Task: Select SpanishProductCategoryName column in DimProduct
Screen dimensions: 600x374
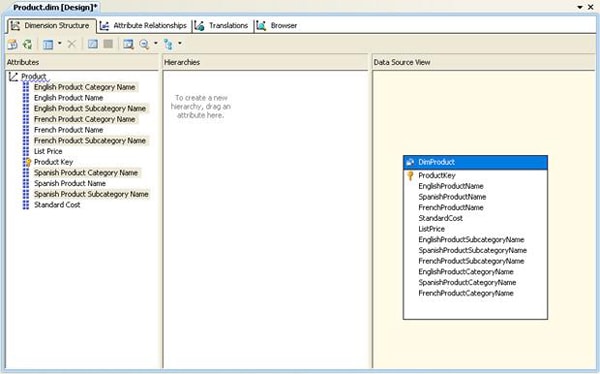Action: point(467,283)
